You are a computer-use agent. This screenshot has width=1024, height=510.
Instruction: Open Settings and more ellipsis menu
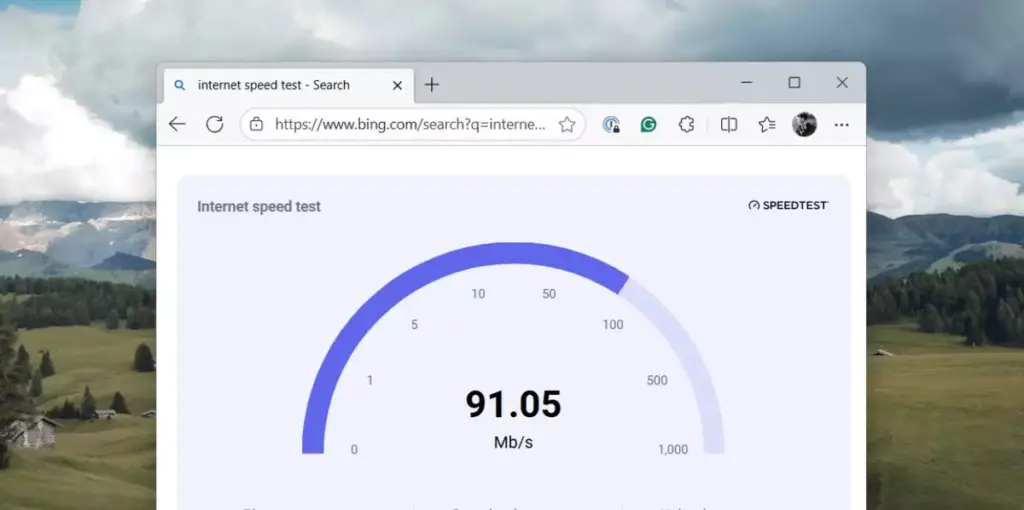click(841, 124)
